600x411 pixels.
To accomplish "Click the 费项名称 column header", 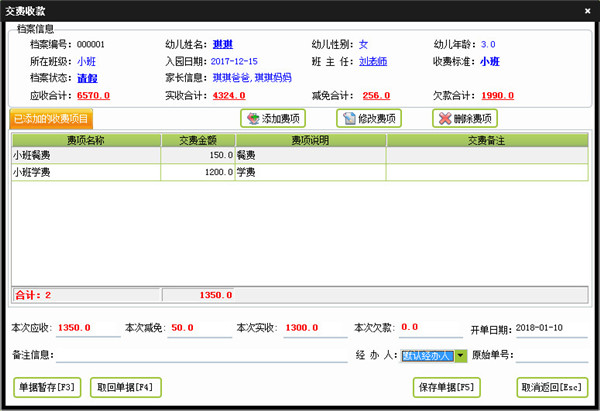I will (85, 140).
